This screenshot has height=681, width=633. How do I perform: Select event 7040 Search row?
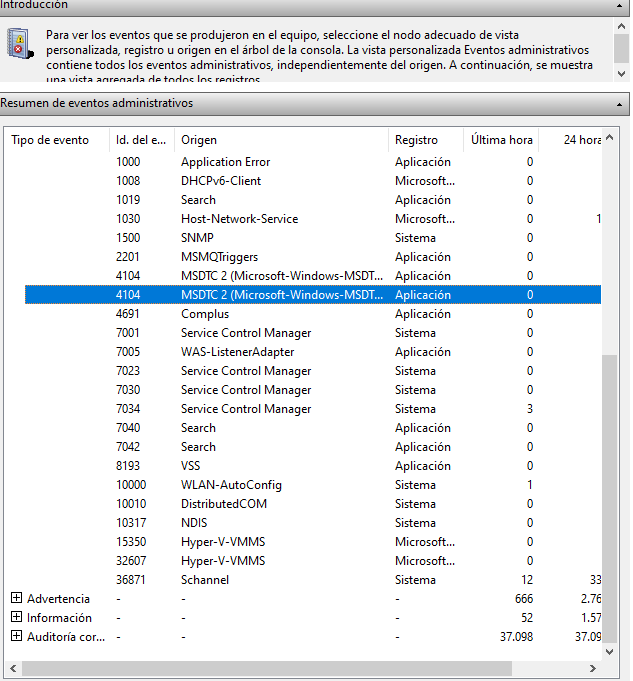pyautogui.click(x=313, y=428)
